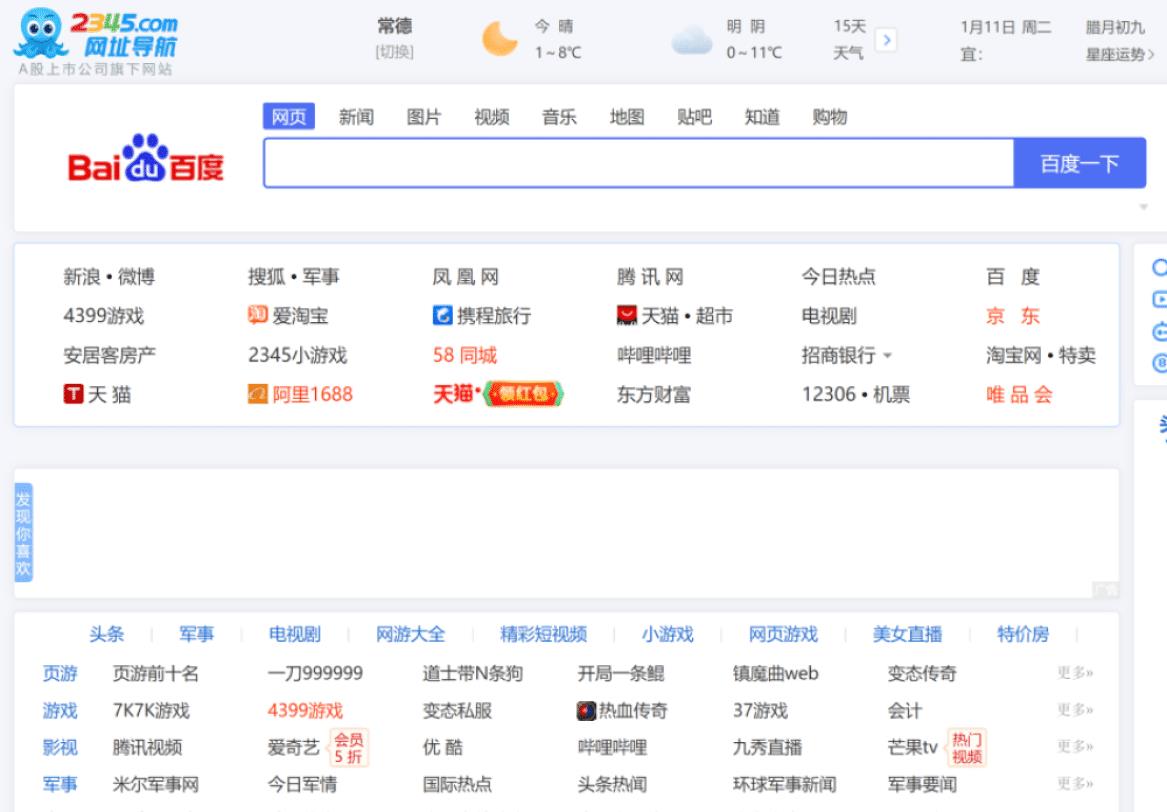Click the 百度一下 search button
Image resolution: width=1167 pixels, height=812 pixels.
click(1080, 163)
